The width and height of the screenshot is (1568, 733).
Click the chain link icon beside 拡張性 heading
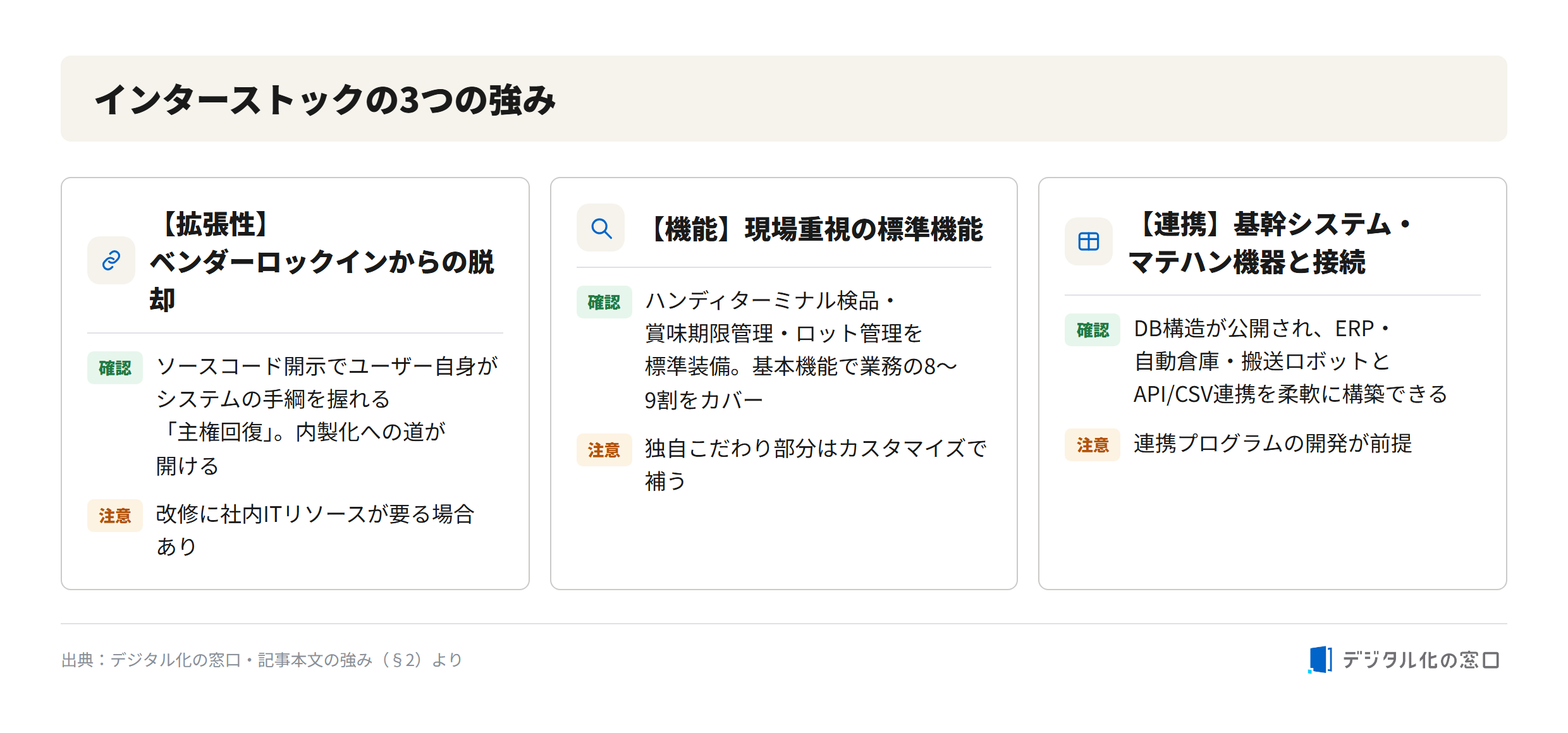pyautogui.click(x=111, y=260)
